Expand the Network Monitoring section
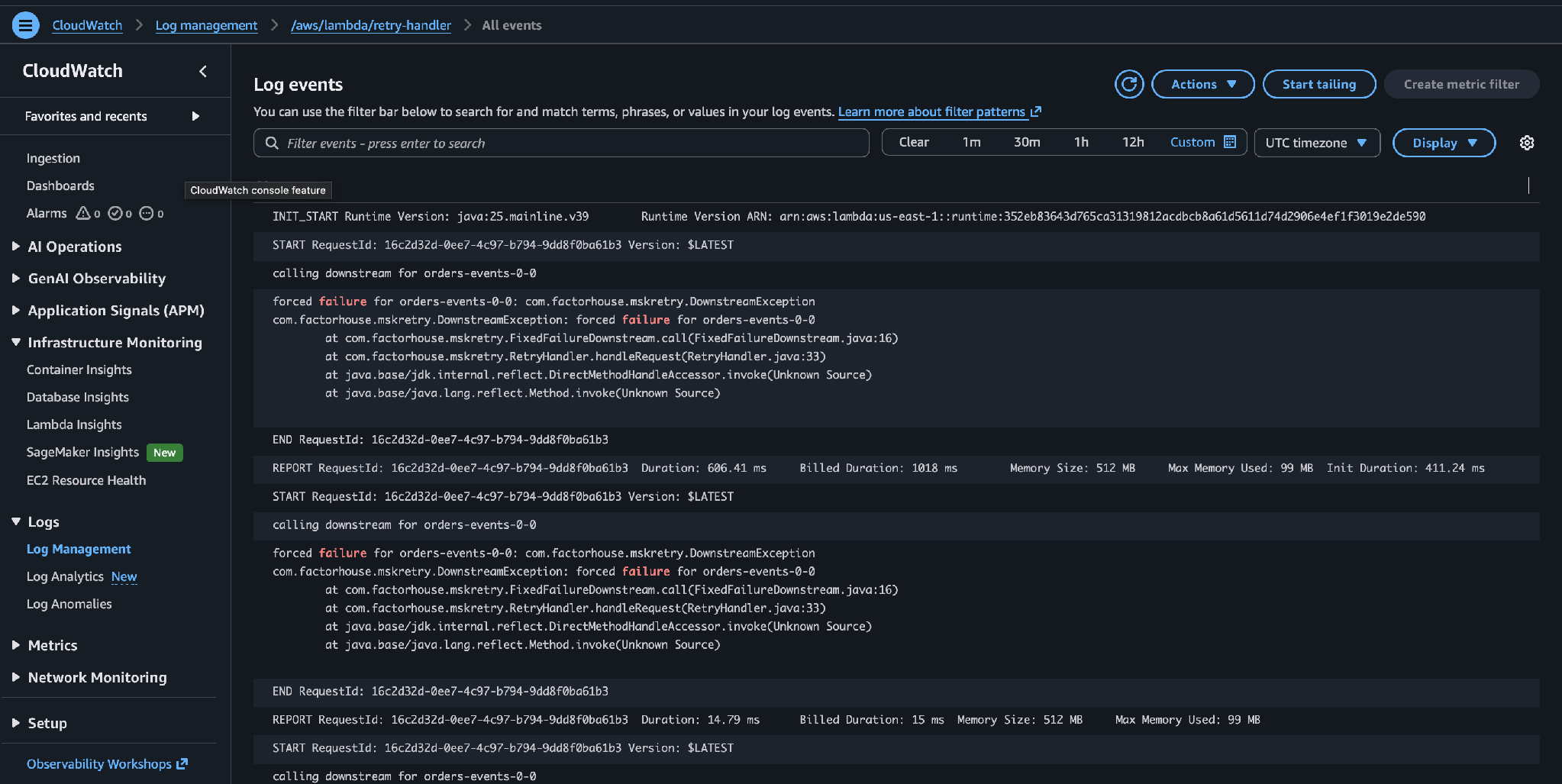The image size is (1562, 784). coord(15,677)
